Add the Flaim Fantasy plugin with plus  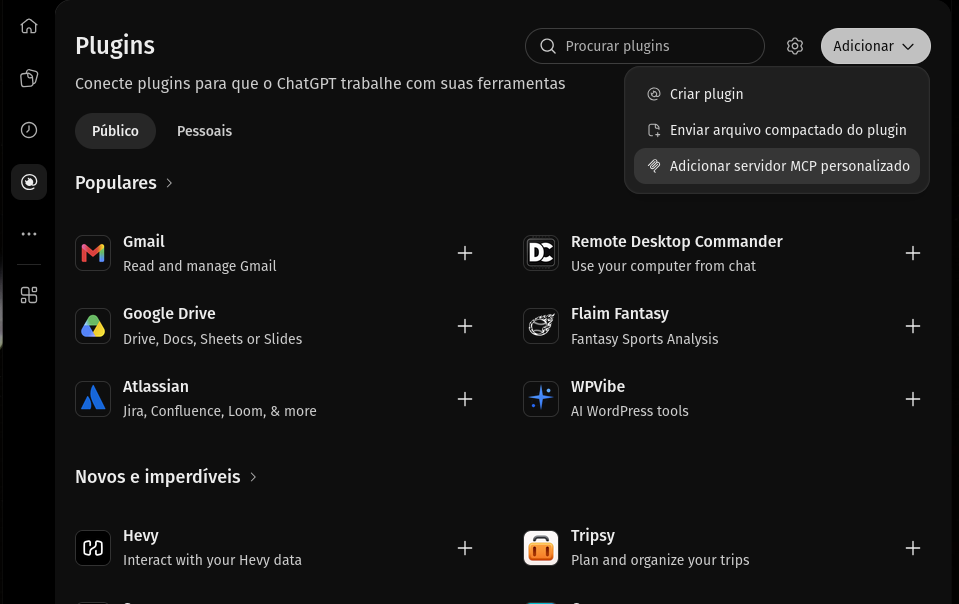pos(913,326)
